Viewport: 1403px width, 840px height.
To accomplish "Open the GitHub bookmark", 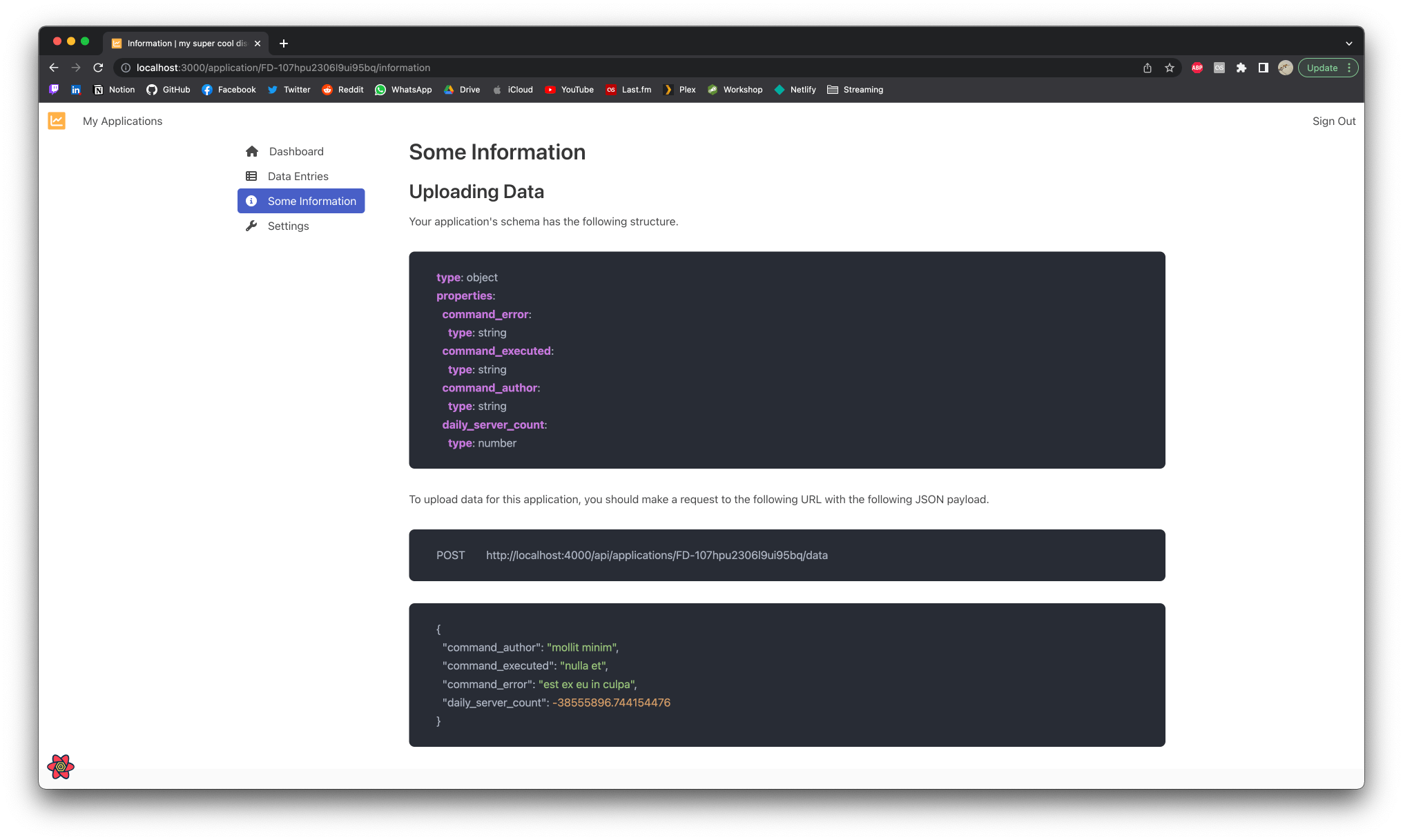I will 168,90.
